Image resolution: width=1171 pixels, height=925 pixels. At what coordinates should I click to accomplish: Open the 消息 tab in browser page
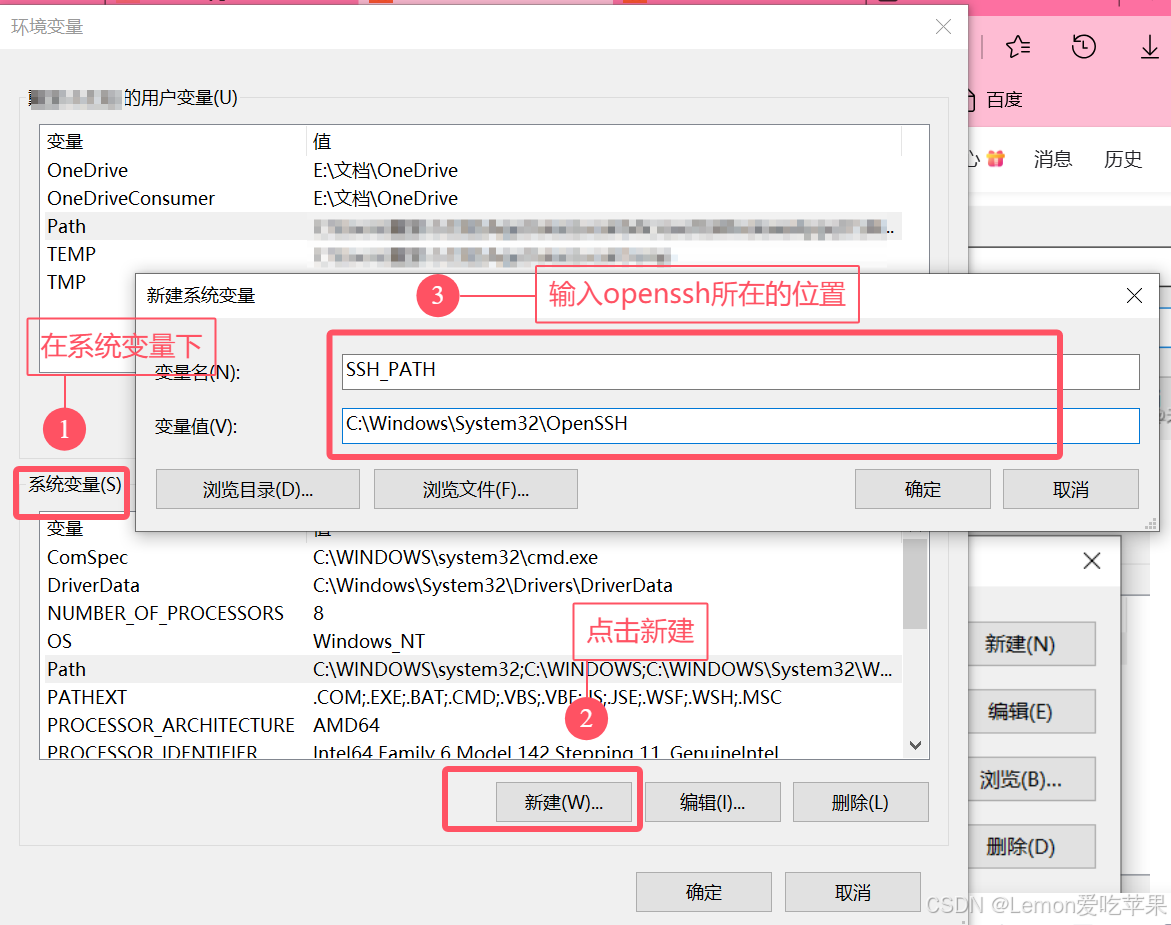pos(1052,159)
